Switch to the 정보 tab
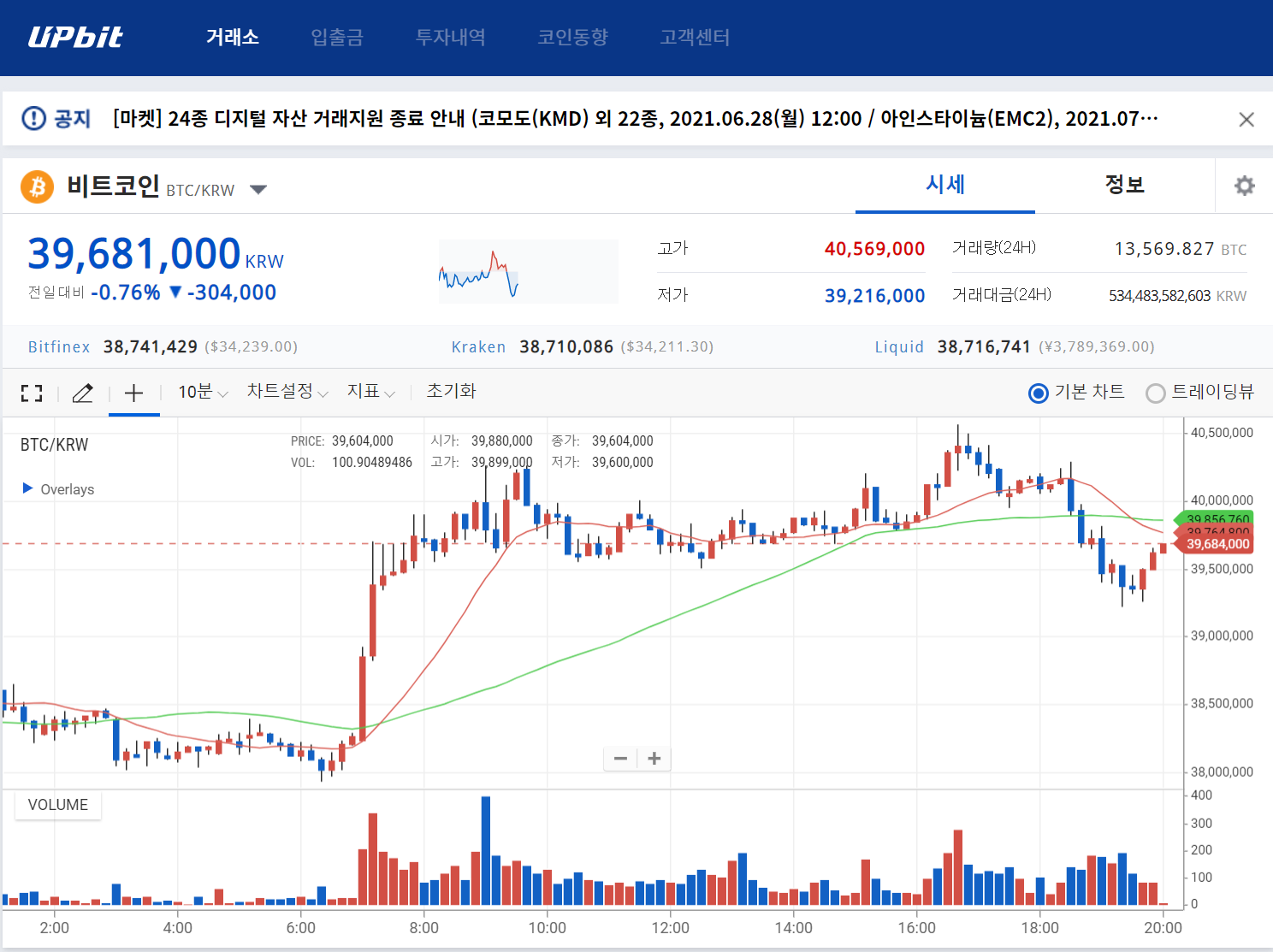Image resolution: width=1273 pixels, height=952 pixels. 1124,185
